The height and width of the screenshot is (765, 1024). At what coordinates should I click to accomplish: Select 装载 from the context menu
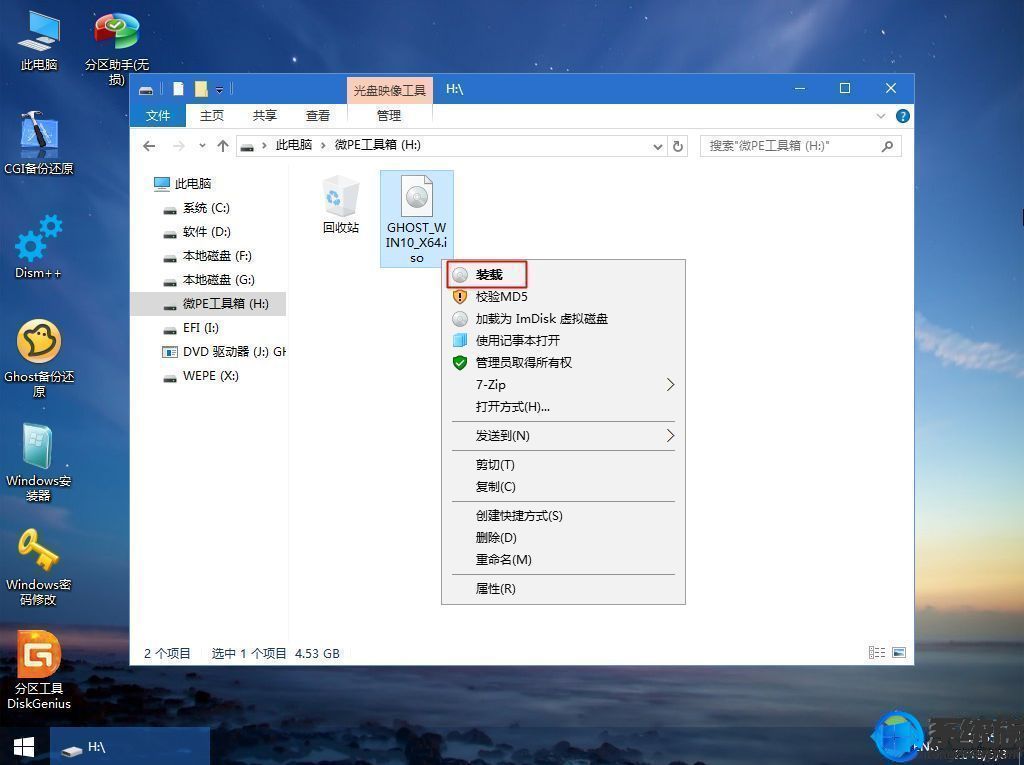489,274
